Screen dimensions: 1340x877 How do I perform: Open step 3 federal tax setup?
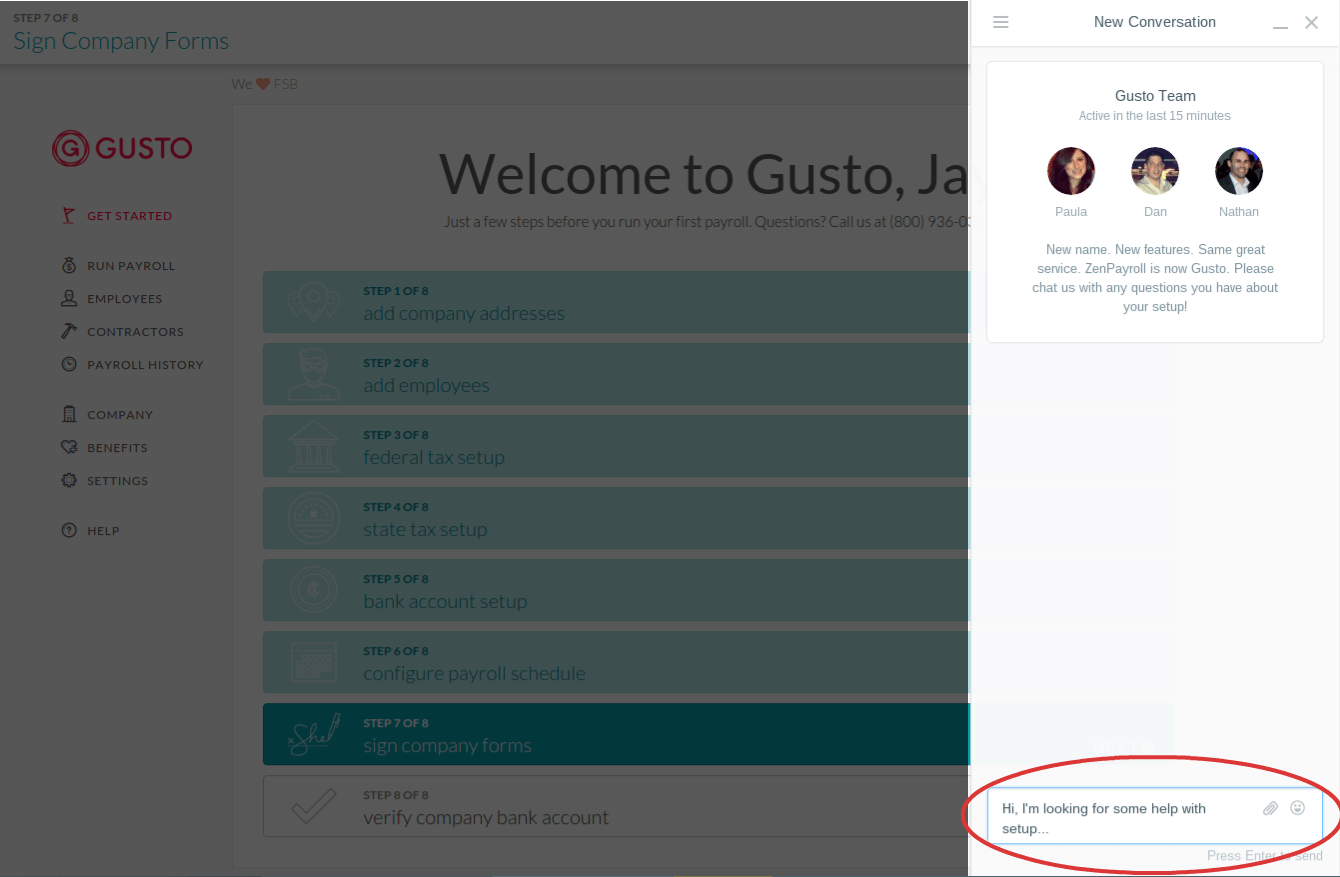[616, 446]
